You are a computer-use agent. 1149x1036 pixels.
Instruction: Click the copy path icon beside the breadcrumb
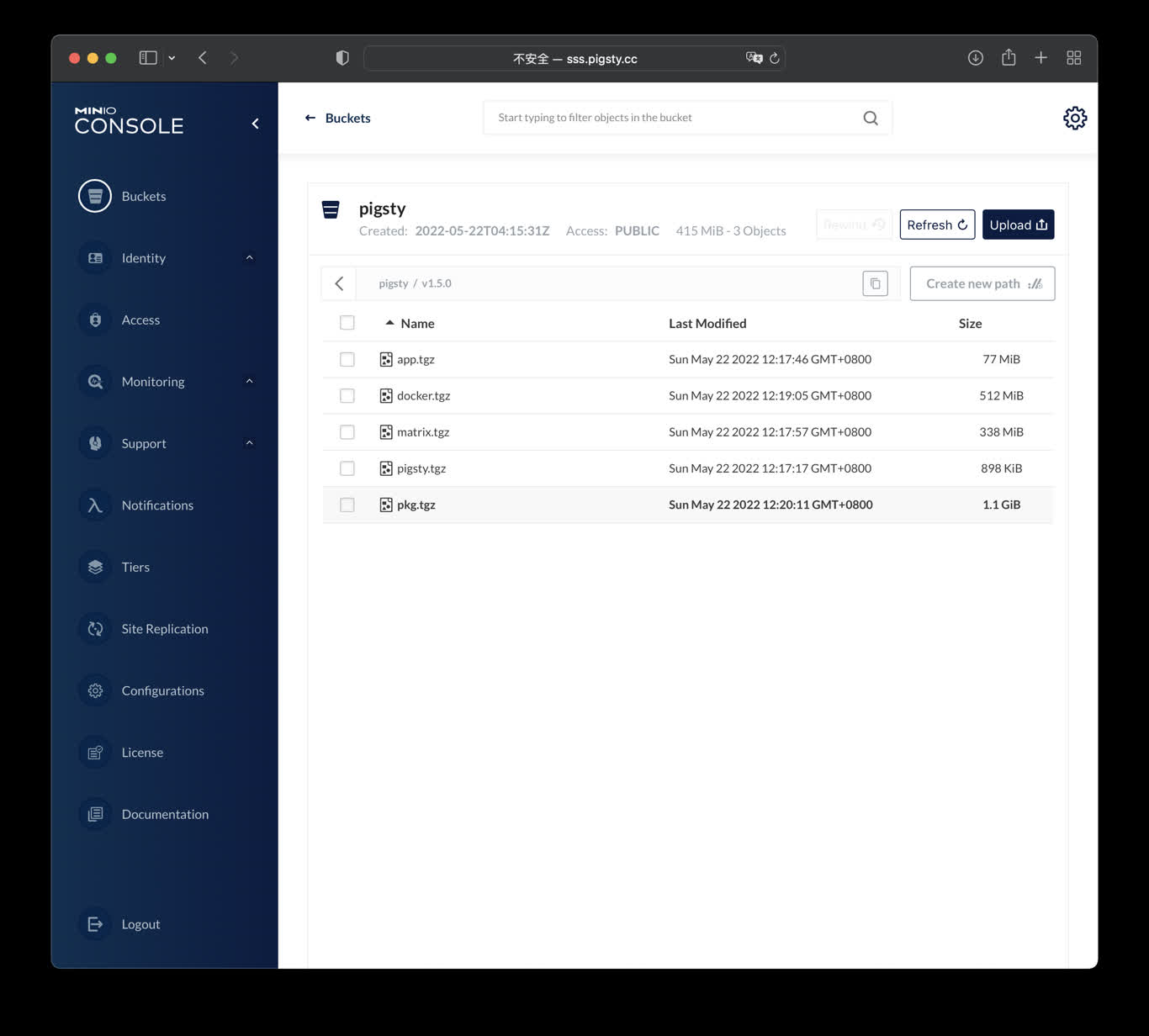[875, 283]
